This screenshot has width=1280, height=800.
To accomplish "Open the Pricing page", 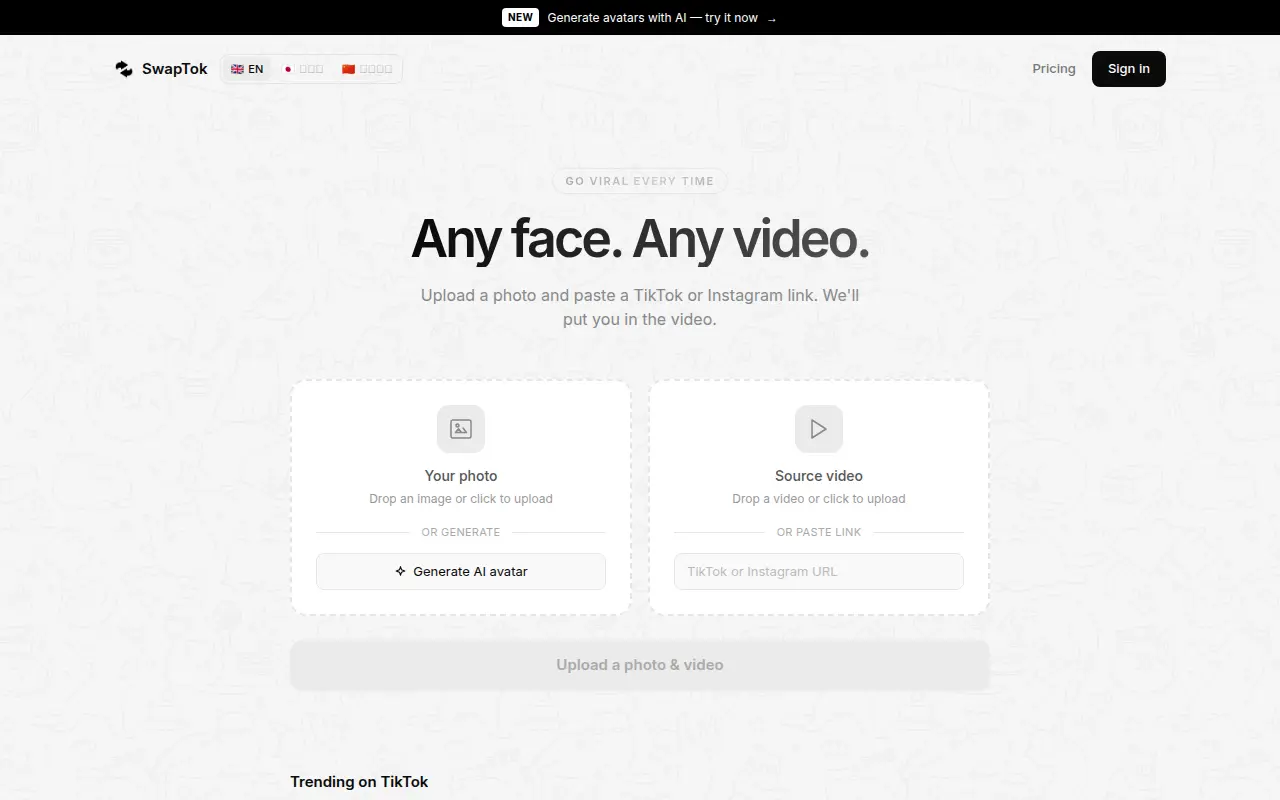I will coord(1054,69).
